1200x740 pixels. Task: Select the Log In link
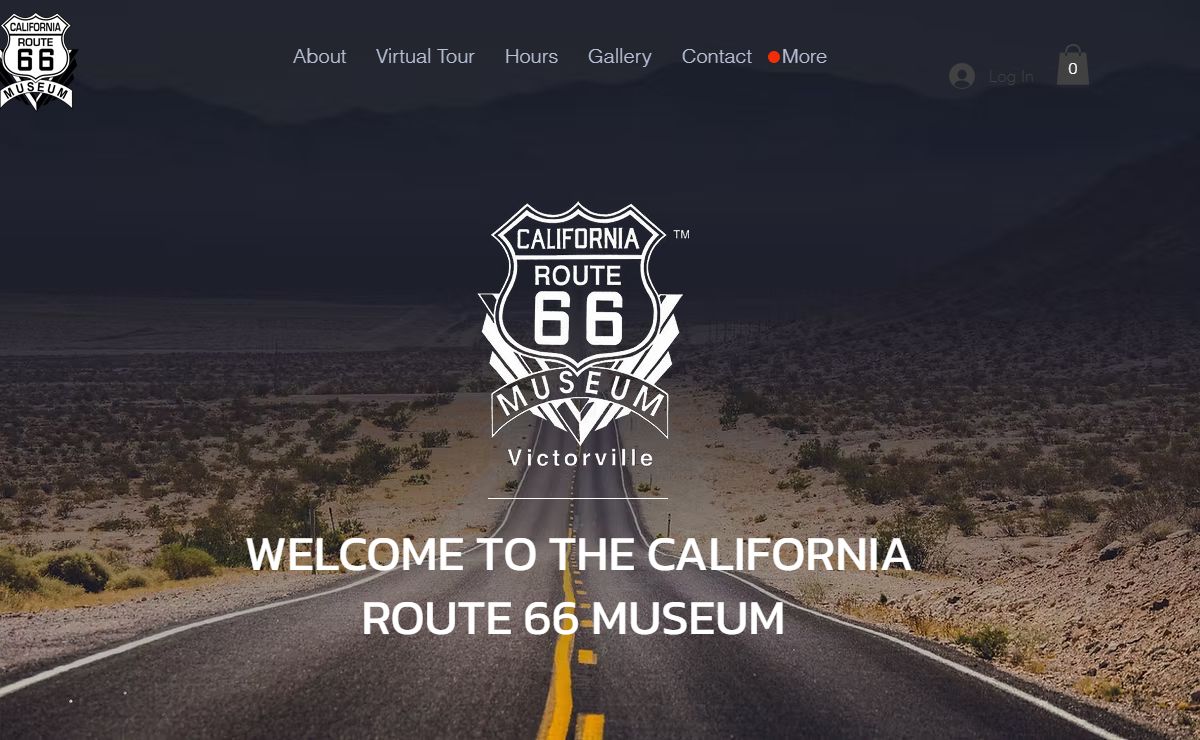tap(1011, 76)
